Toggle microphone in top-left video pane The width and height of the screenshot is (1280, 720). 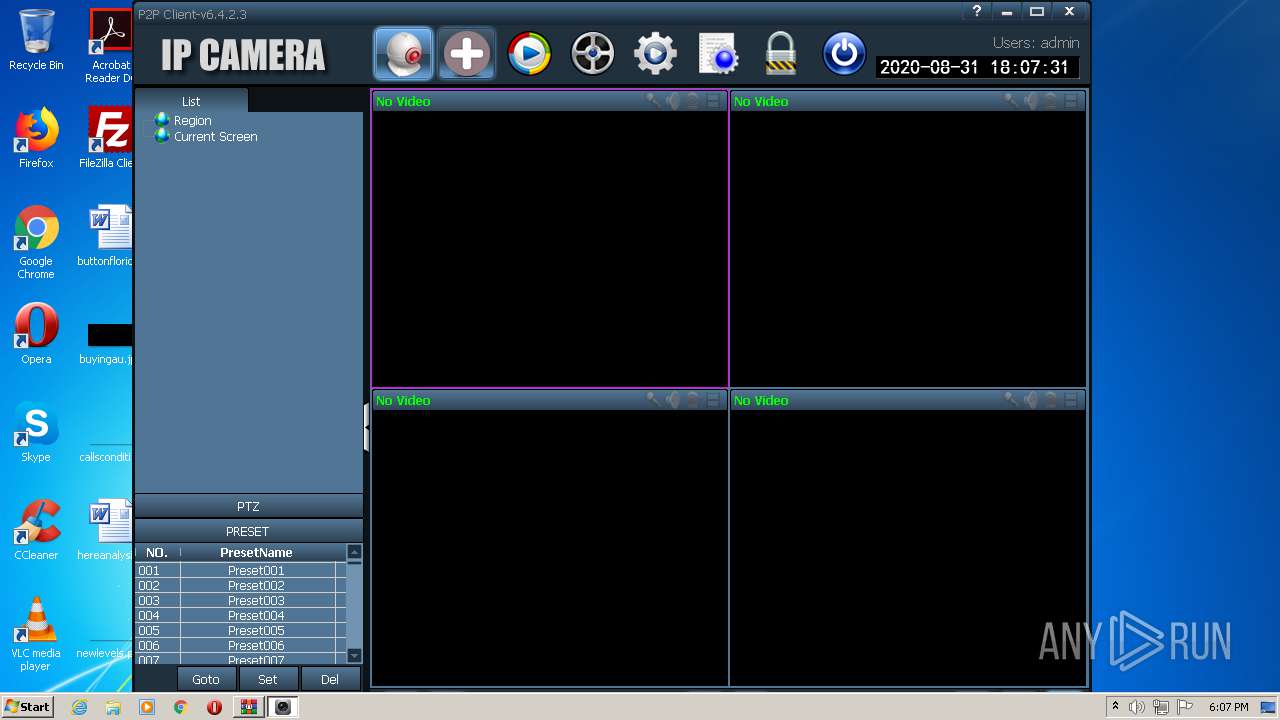coord(653,101)
